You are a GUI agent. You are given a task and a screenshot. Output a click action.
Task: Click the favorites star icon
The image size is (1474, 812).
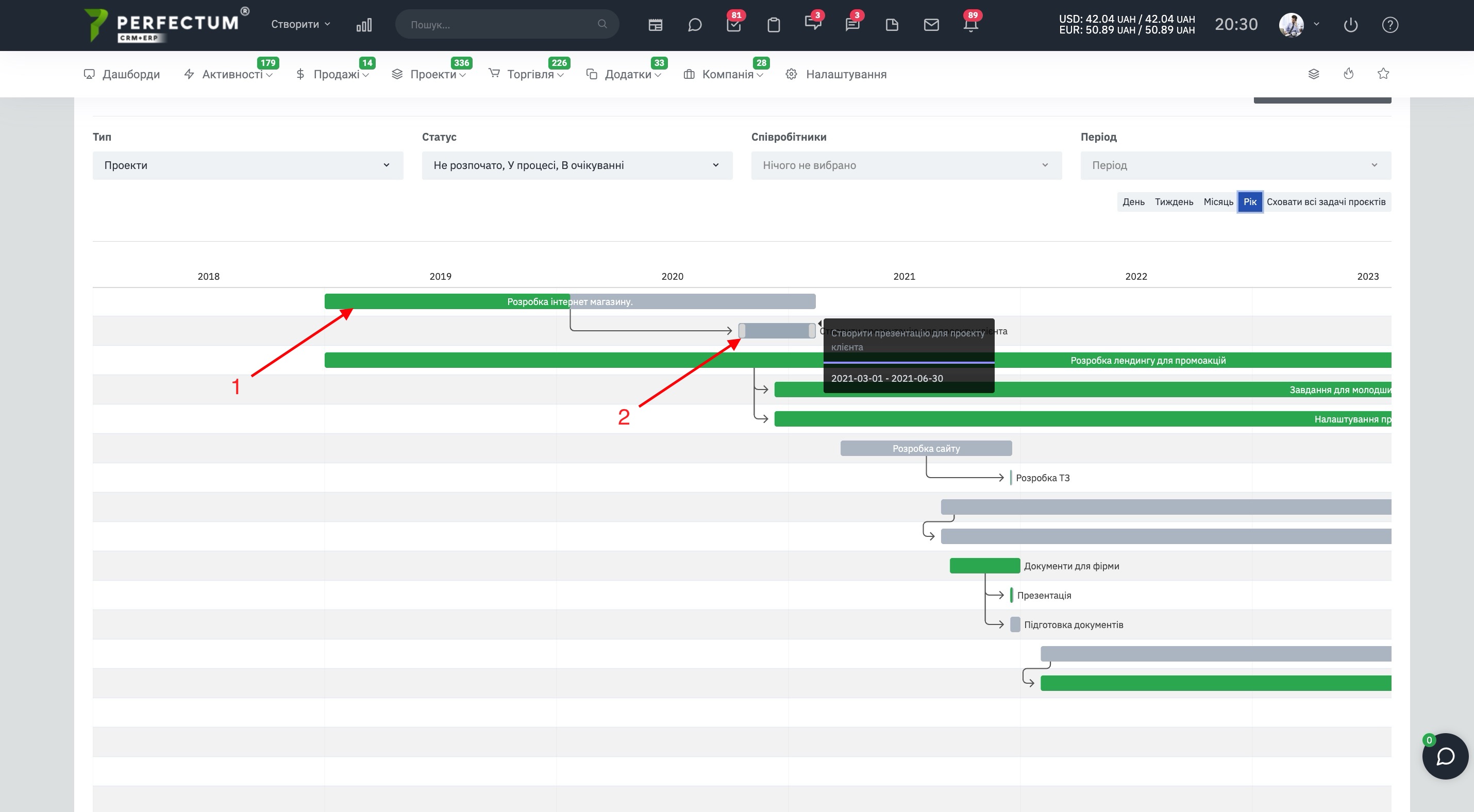point(1383,73)
